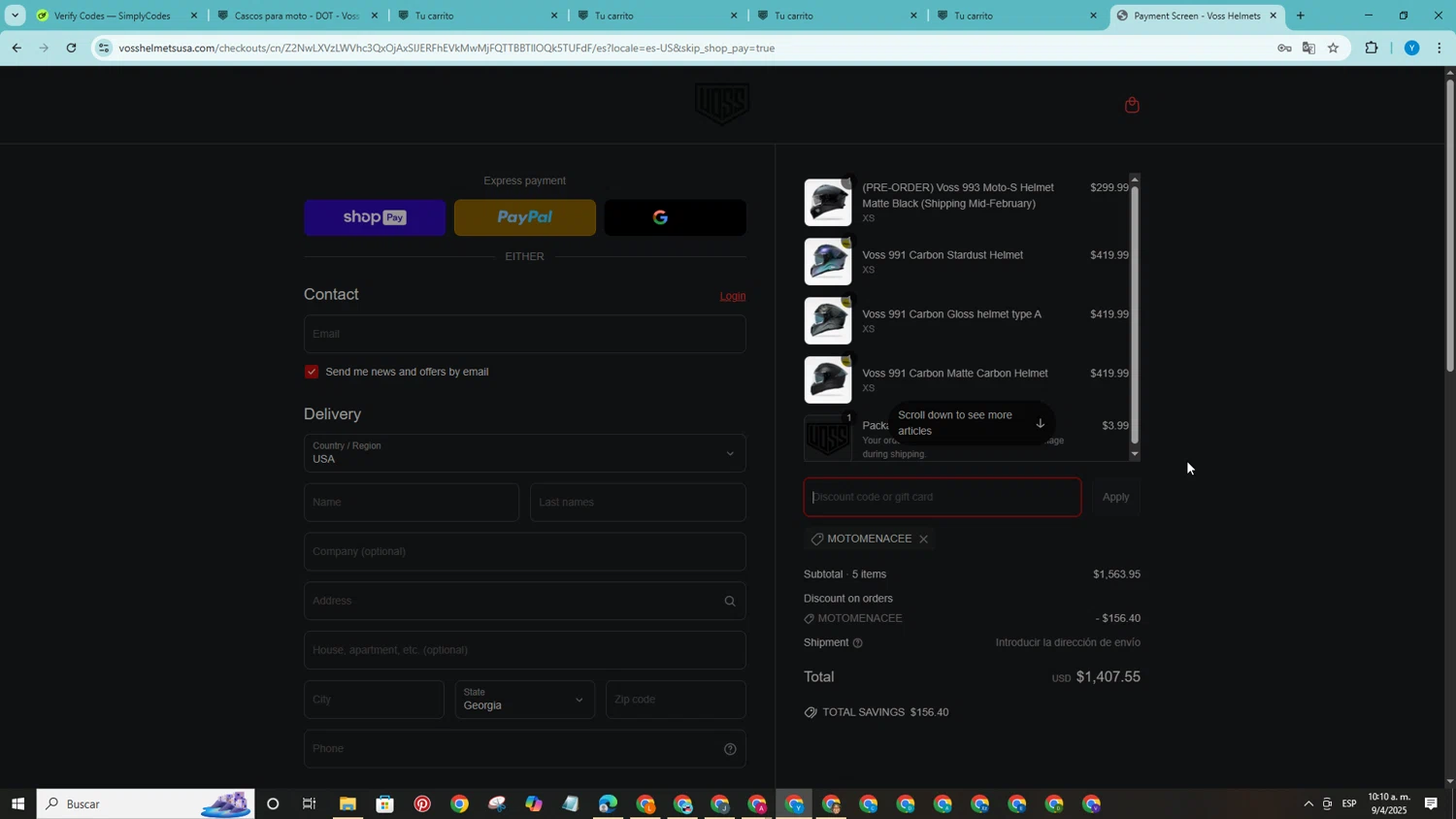1456x819 pixels.
Task: Open the notification center icon
Action: 1431,803
